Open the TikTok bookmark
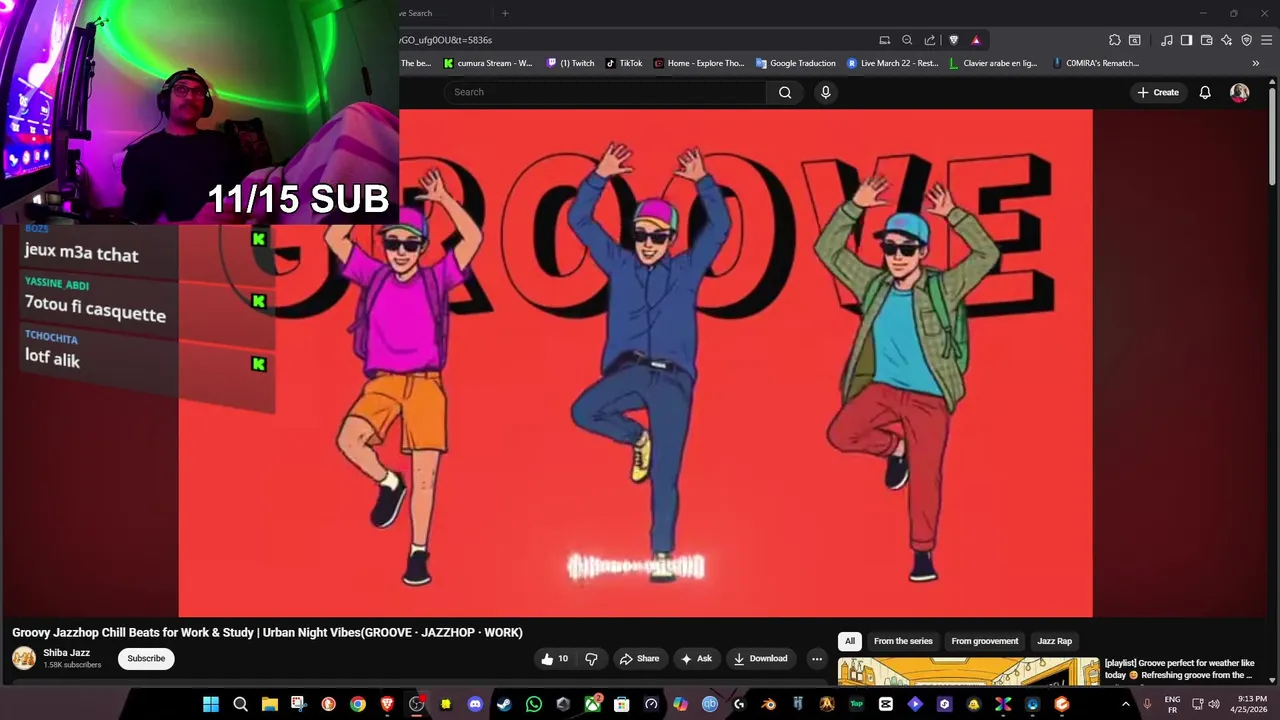Image resolution: width=1280 pixels, height=720 pixels. pos(624,63)
